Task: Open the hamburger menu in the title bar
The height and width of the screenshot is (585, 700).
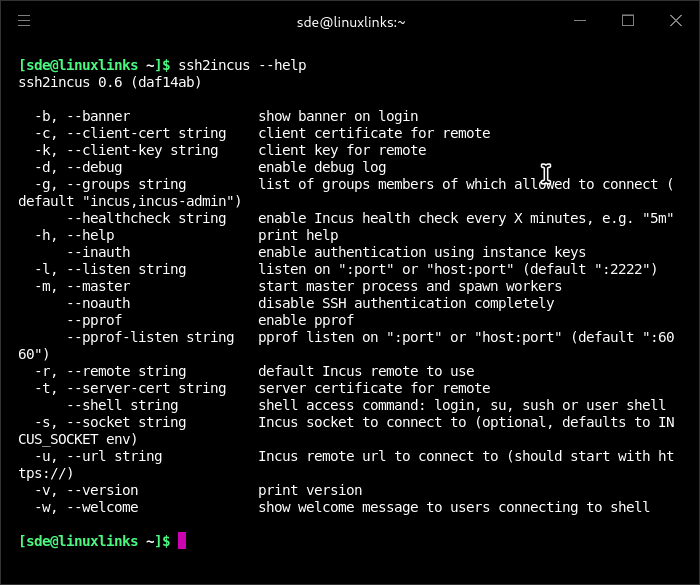Action: tap(24, 20)
